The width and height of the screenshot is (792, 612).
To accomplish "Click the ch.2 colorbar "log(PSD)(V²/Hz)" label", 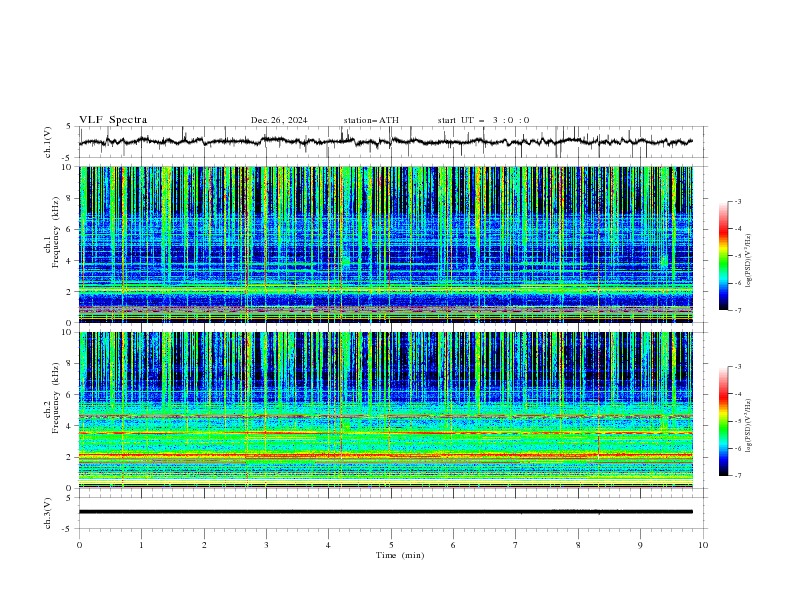I will (748, 426).
